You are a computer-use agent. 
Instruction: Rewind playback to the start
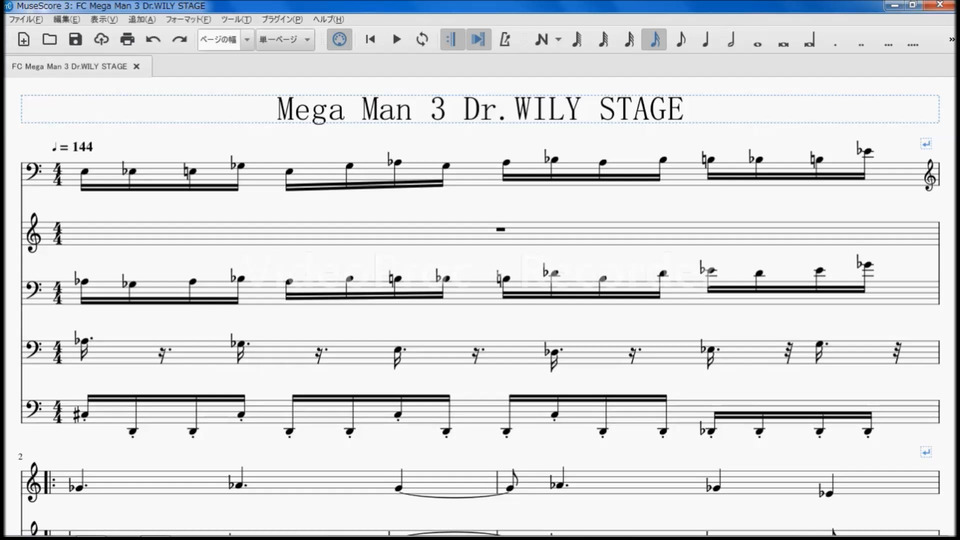pyautogui.click(x=370, y=40)
